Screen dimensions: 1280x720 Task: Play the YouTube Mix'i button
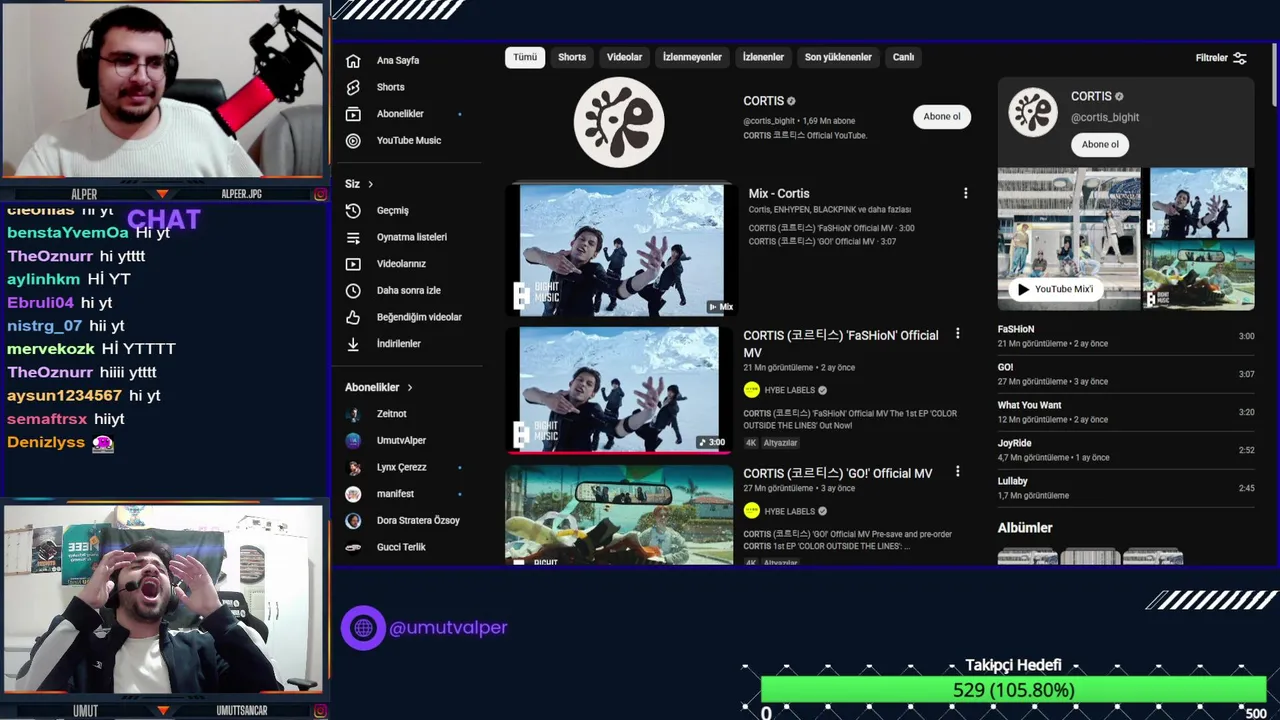pos(1054,289)
